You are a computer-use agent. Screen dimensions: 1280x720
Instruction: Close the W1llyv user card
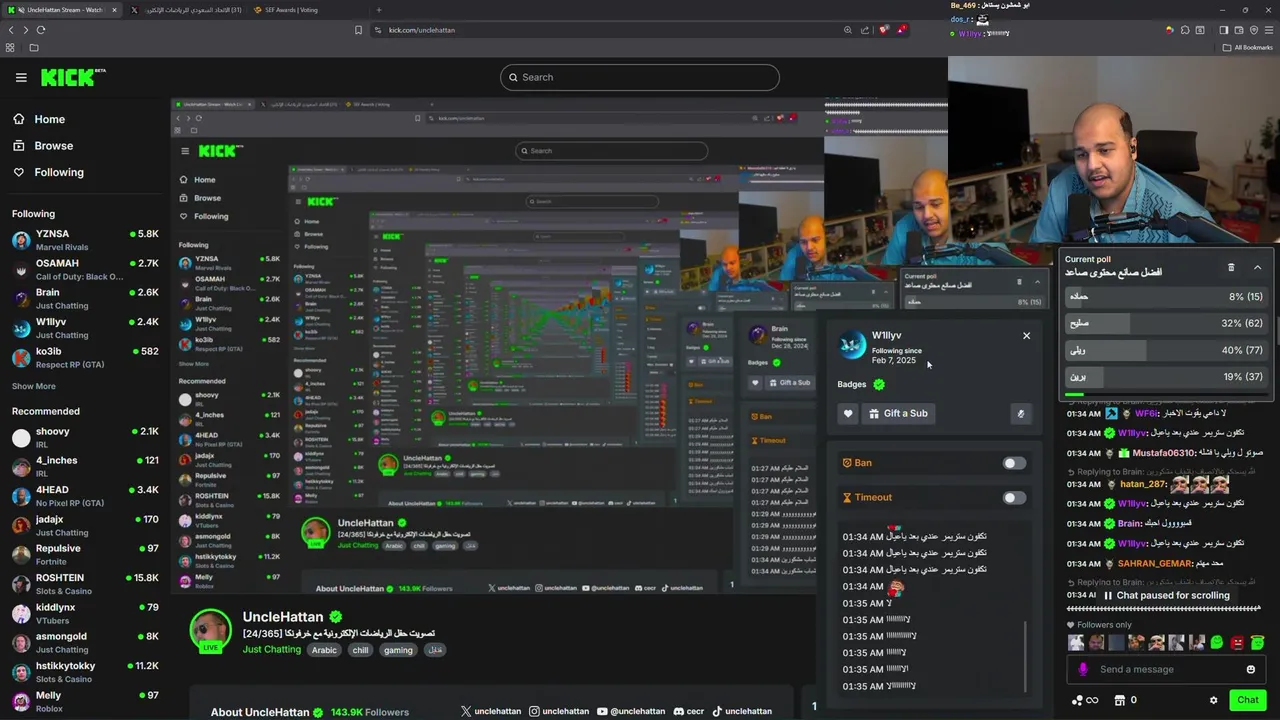coord(1026,336)
